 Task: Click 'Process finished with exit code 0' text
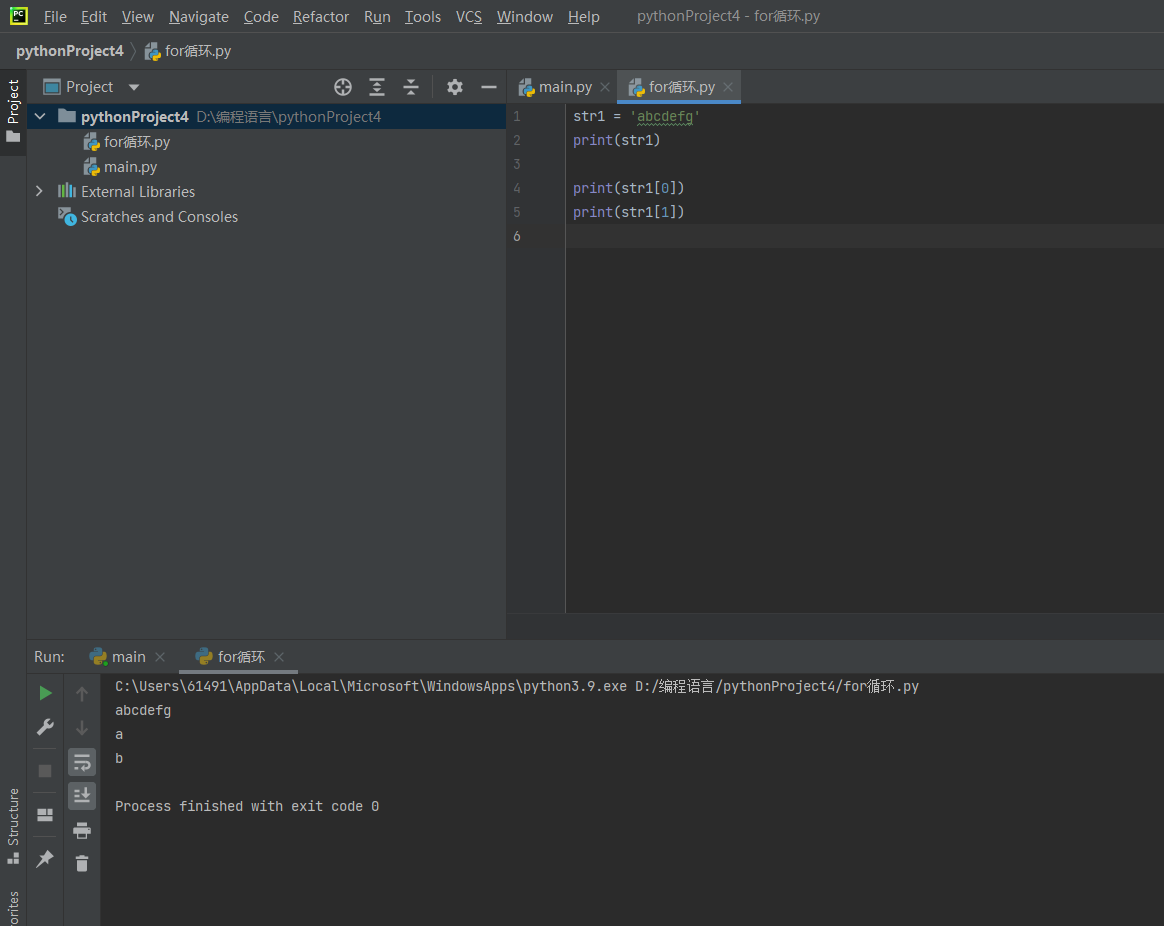pos(247,806)
